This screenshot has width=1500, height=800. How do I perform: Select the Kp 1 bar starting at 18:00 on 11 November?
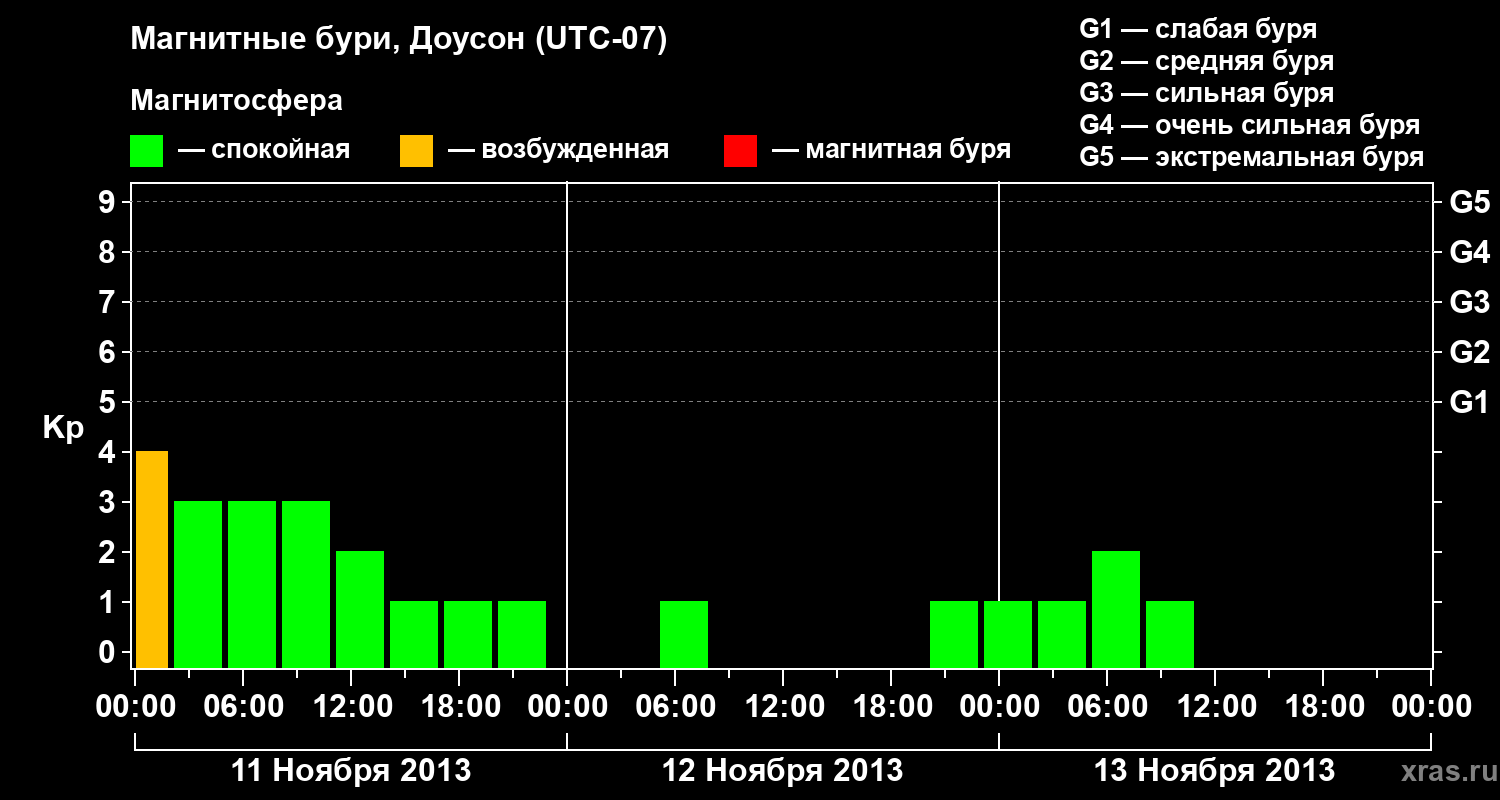point(468,634)
